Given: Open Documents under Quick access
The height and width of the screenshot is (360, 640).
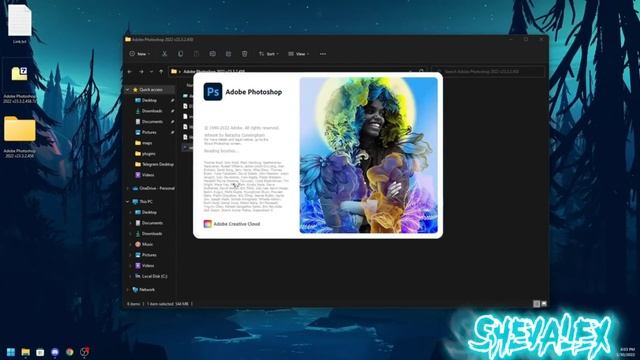Looking at the screenshot, I should (x=152, y=121).
